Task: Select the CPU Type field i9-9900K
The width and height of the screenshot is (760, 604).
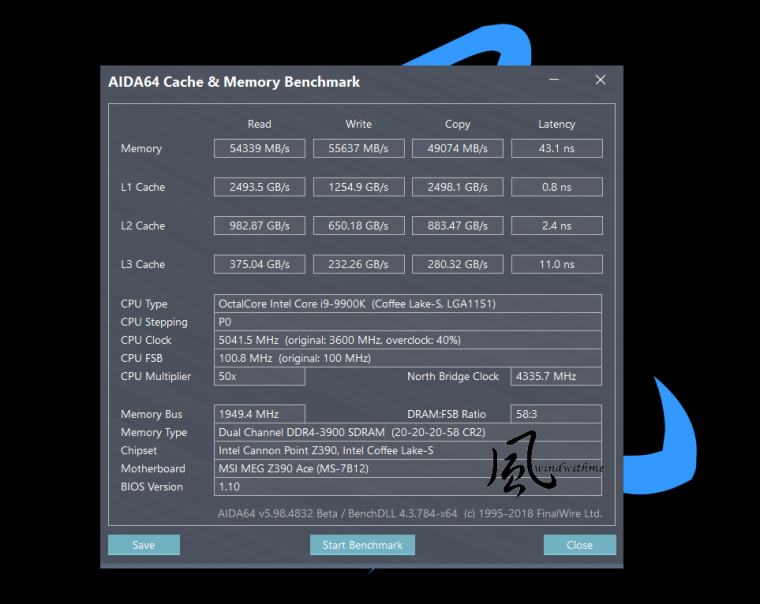Action: (x=408, y=304)
